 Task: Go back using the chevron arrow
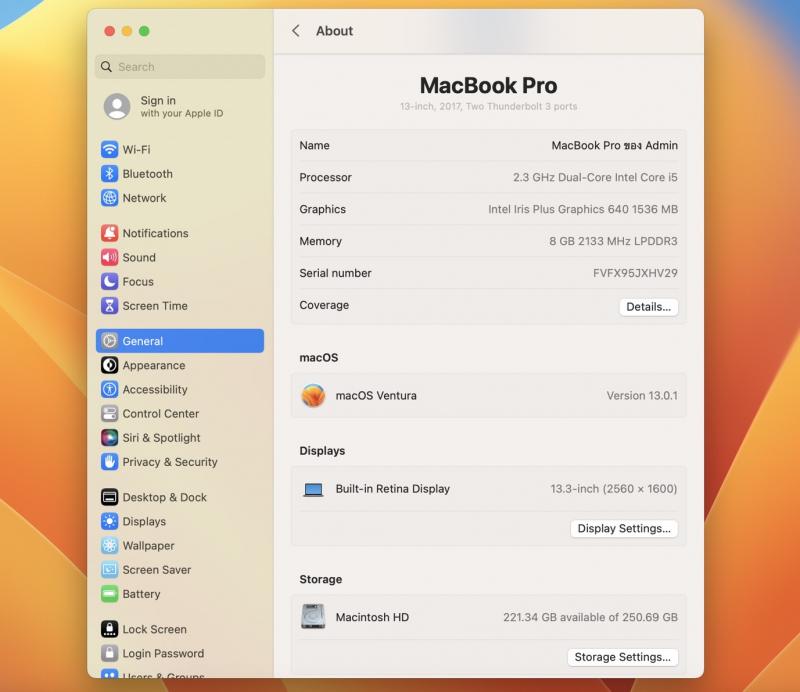296,31
